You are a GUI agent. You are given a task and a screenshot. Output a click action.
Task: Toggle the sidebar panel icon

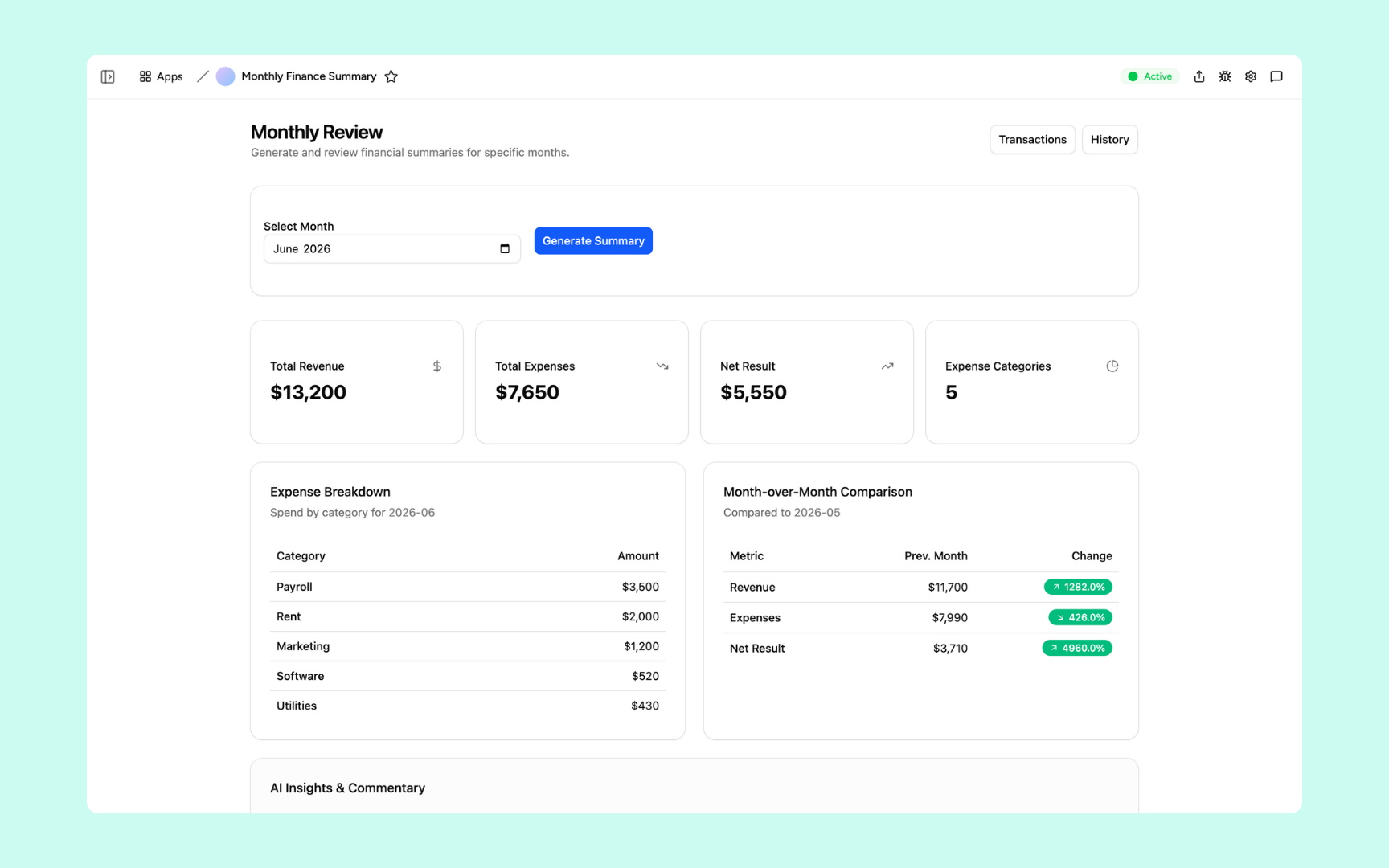[x=108, y=76]
